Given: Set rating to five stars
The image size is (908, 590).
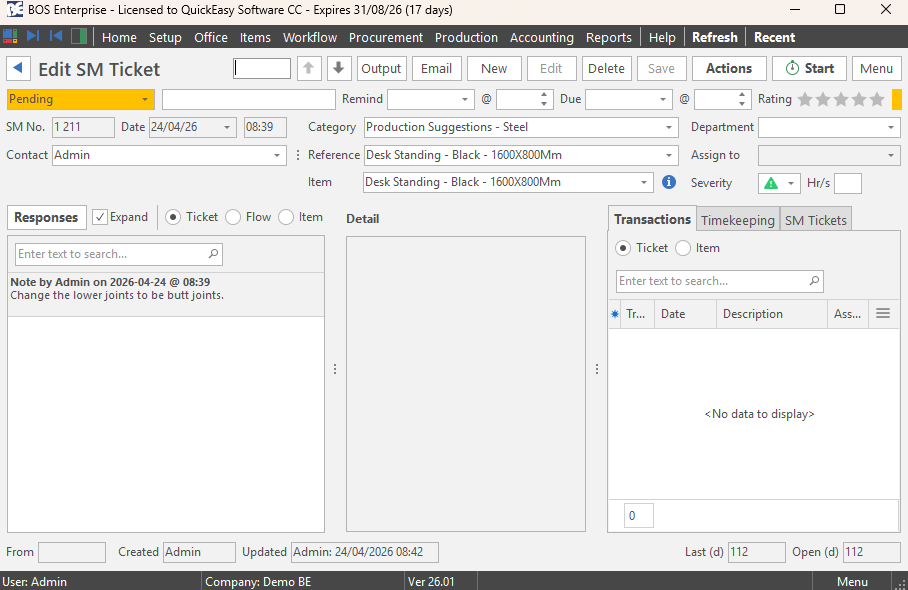Looking at the screenshot, I should pos(877,100).
